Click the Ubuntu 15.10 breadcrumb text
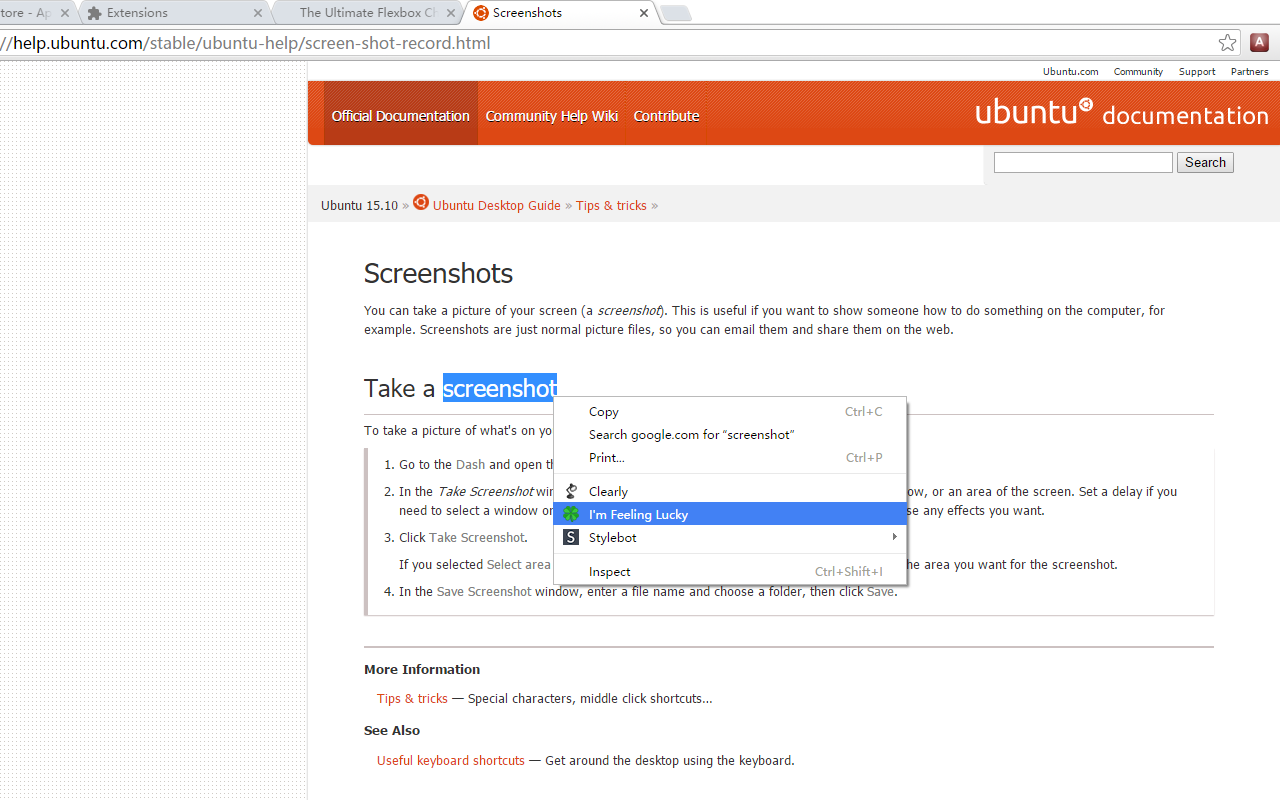Viewport: 1280px width, 800px height. 359,205
